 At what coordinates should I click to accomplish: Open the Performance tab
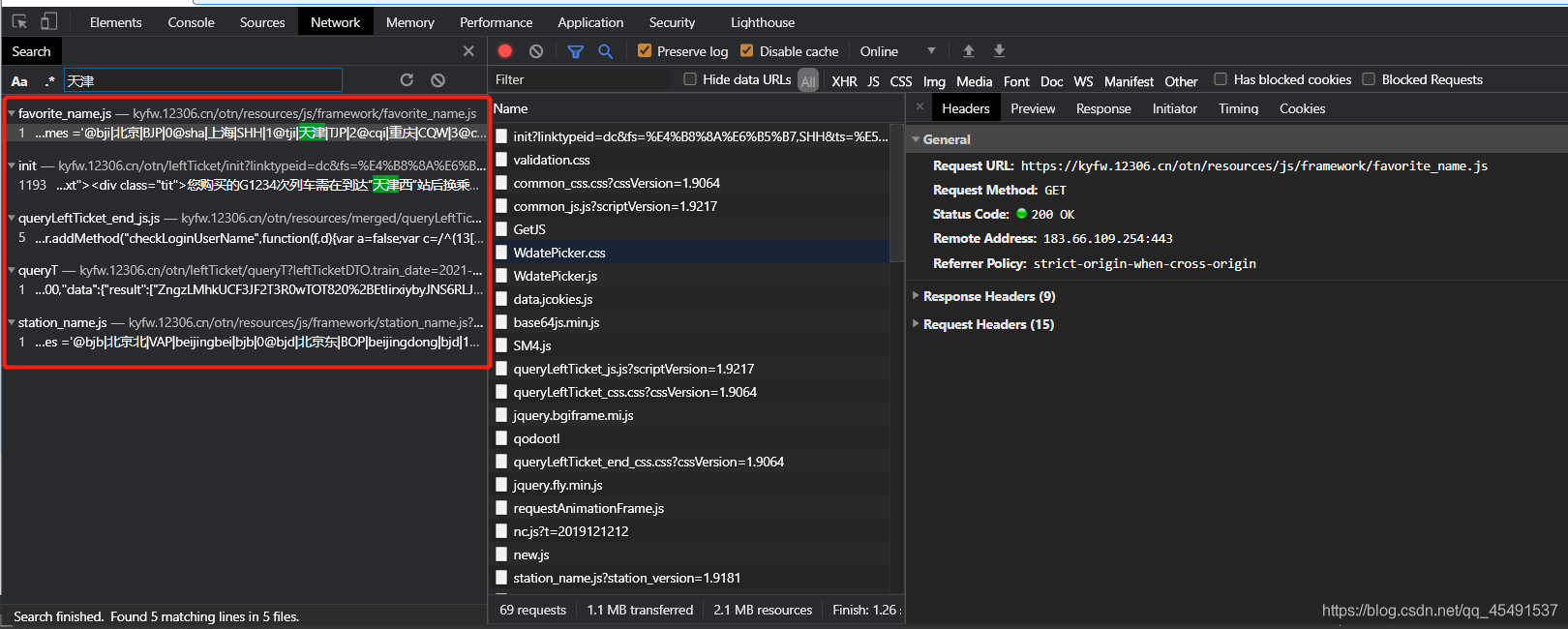coord(496,22)
